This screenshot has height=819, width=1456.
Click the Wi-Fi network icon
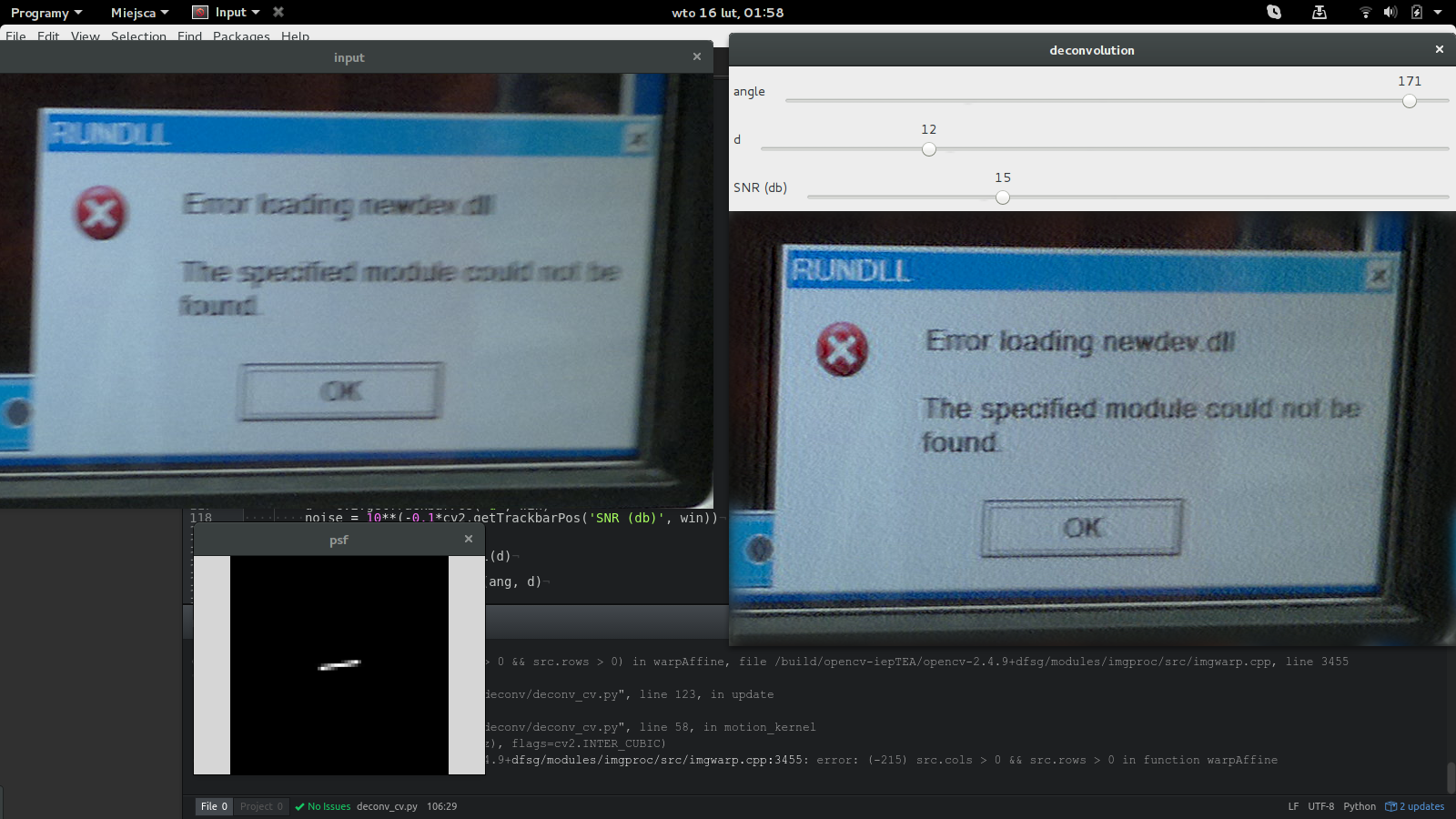click(x=1365, y=12)
